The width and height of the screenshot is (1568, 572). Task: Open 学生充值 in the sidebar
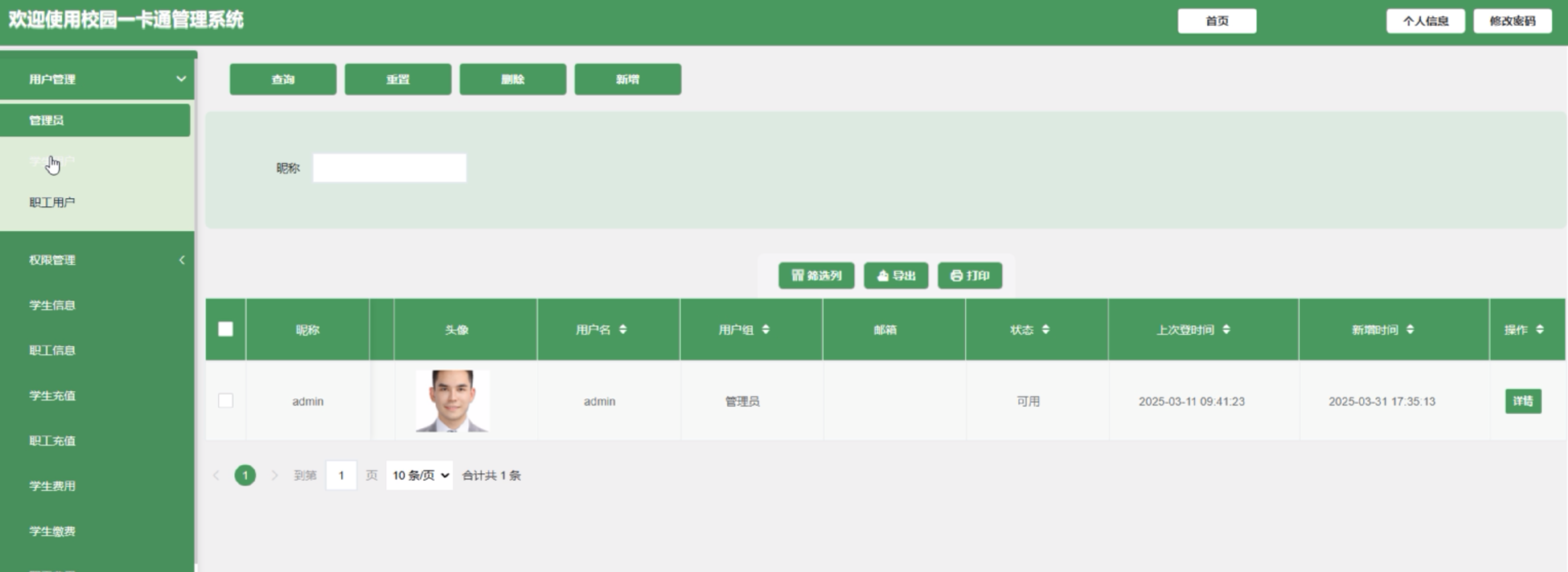[52, 396]
